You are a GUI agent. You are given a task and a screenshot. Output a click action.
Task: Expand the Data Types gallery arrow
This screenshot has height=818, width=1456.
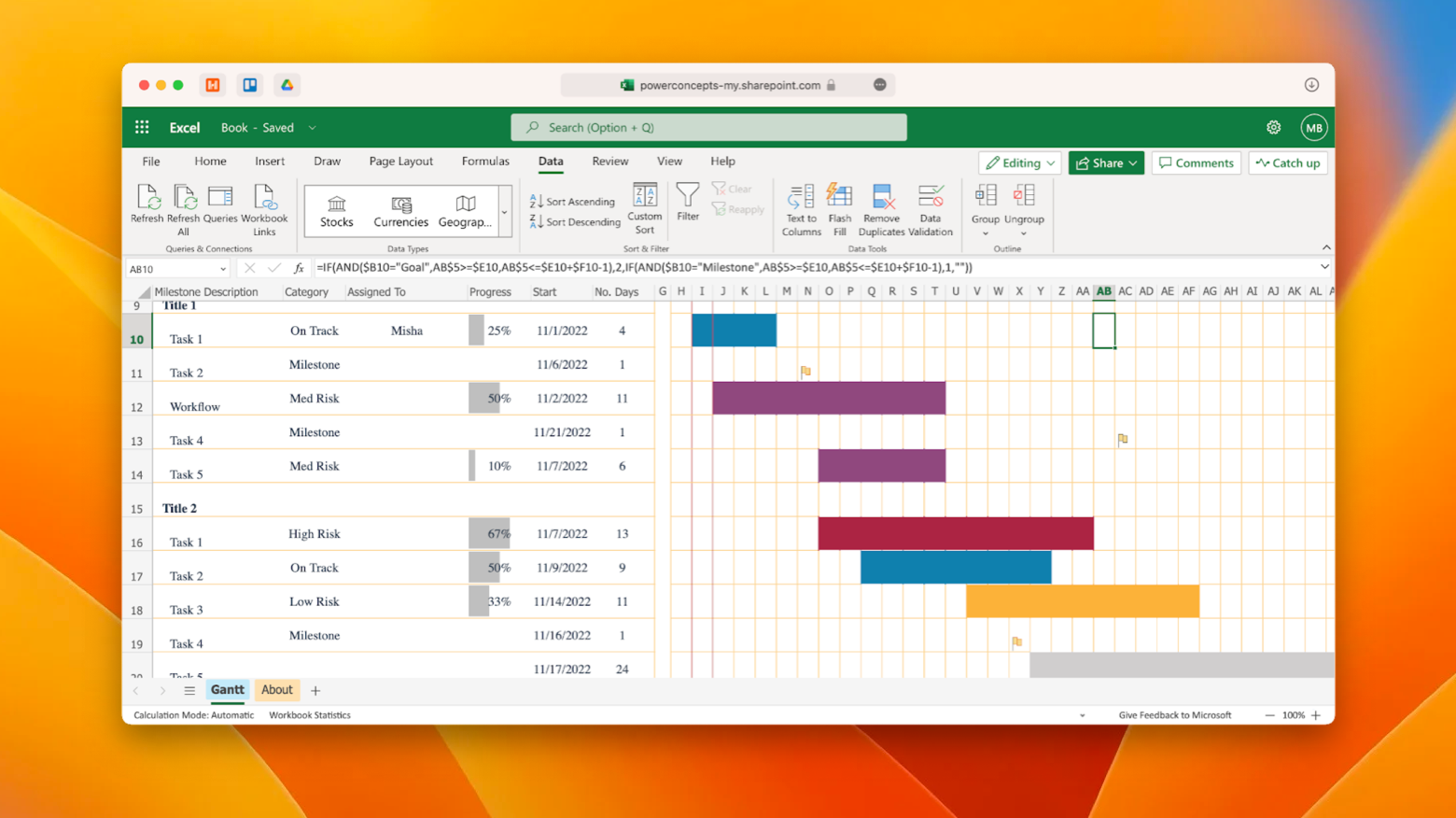pos(504,212)
